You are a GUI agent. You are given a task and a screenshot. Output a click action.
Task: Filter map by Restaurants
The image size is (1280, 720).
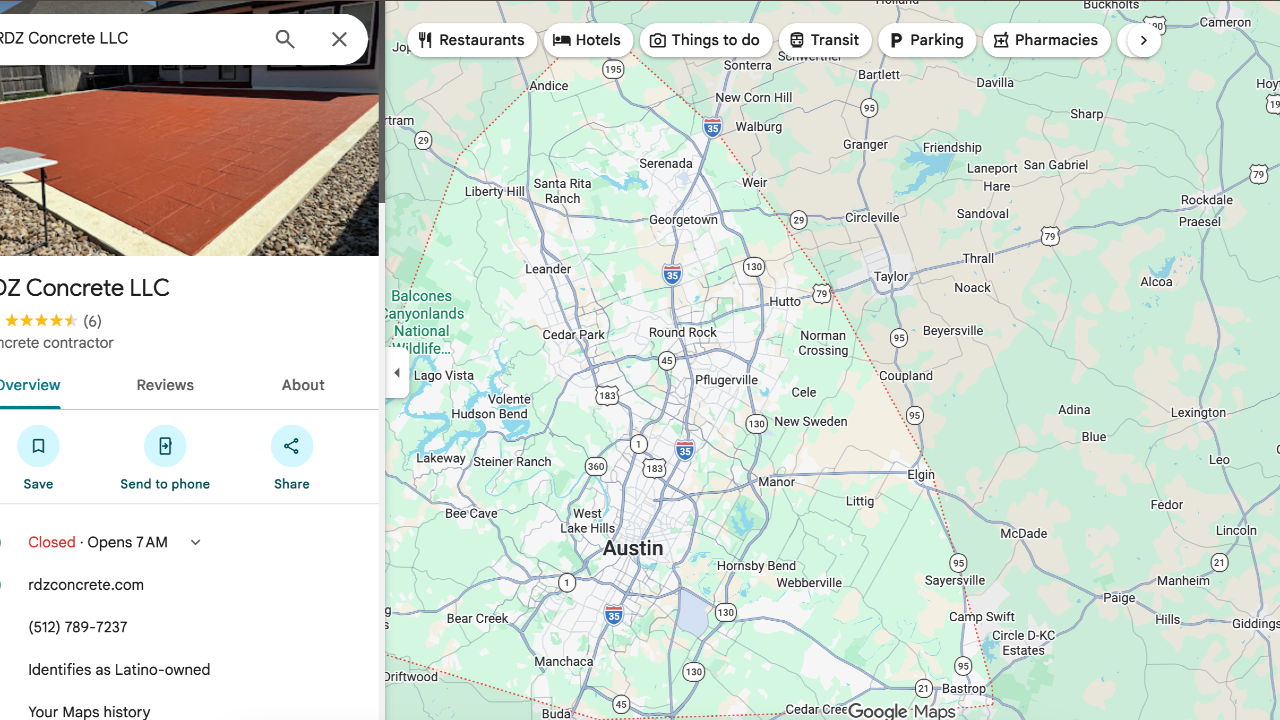click(x=472, y=40)
